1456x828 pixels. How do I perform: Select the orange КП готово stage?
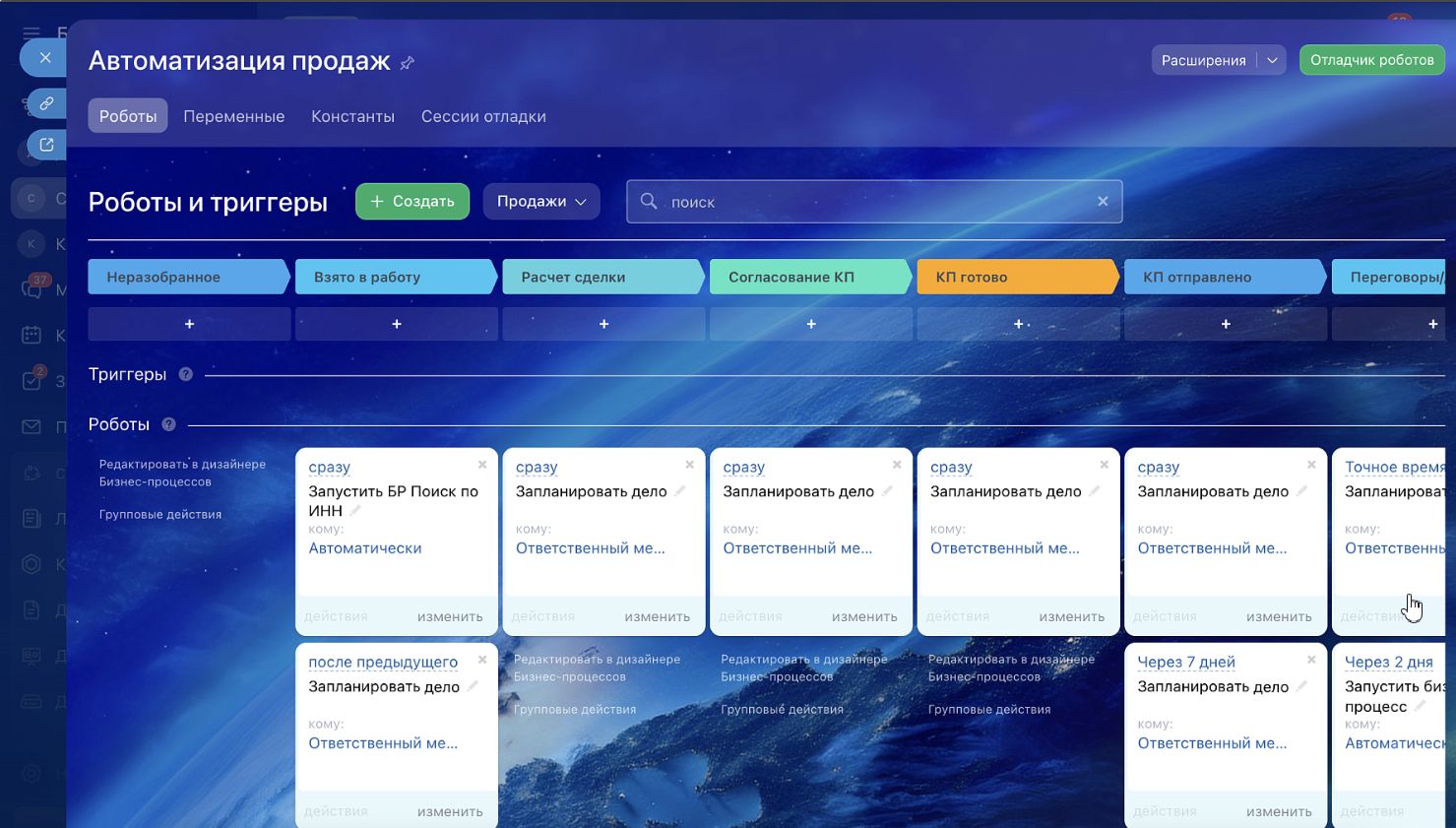(1017, 277)
